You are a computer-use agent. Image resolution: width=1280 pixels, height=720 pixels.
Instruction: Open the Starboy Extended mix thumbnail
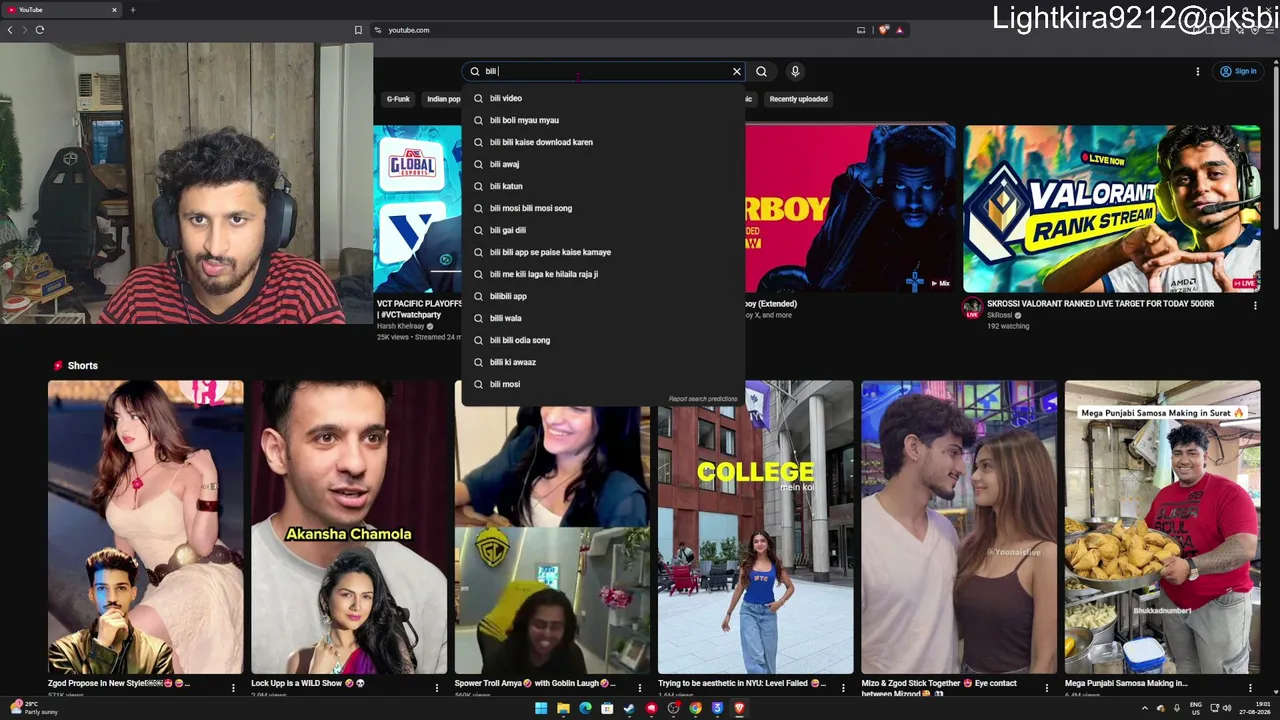(850, 209)
